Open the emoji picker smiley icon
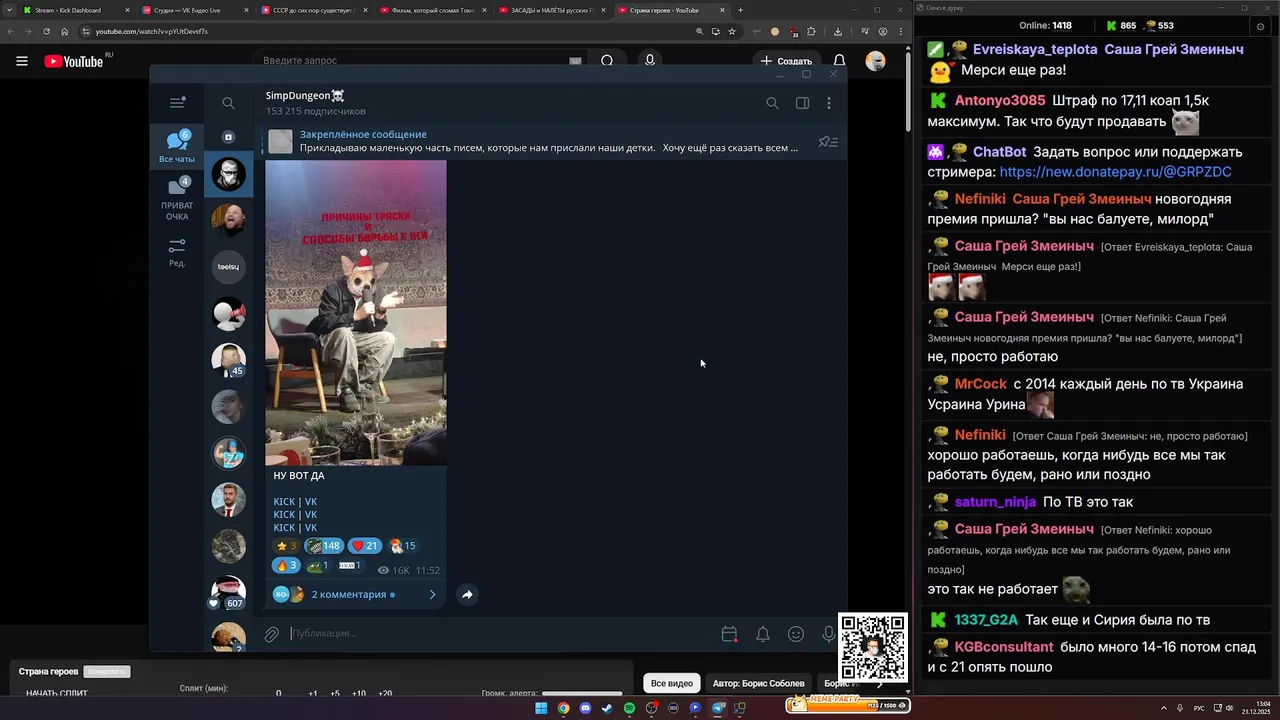 (x=796, y=634)
